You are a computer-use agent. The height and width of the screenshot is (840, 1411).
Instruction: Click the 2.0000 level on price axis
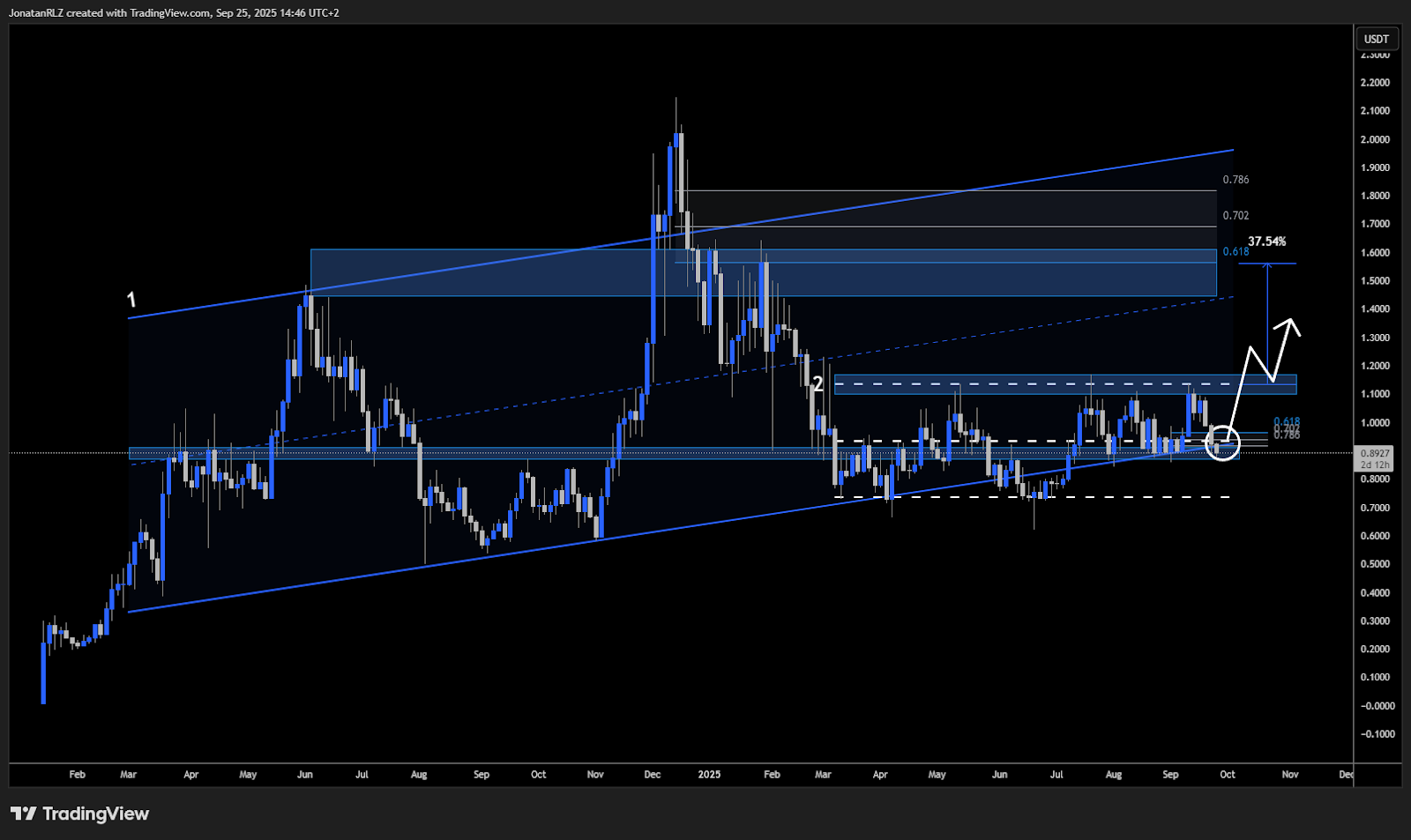pos(1375,139)
